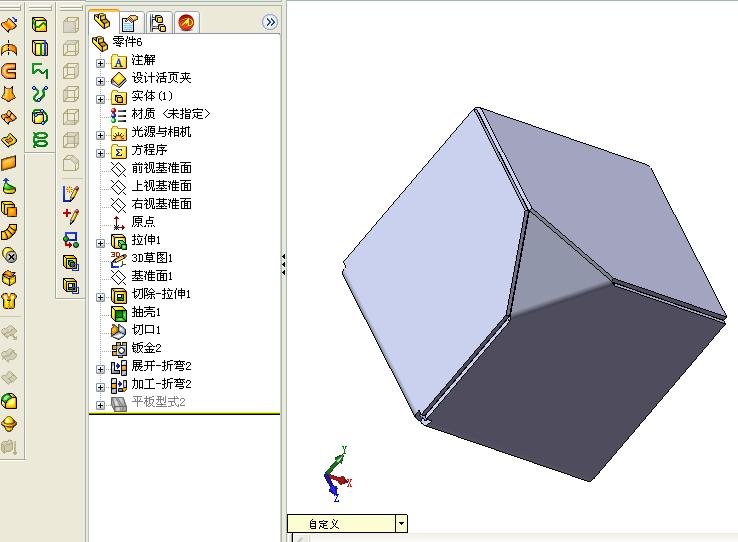Select the extruded surface icon with blue arrow
The height and width of the screenshot is (542, 738).
tap(9, 24)
